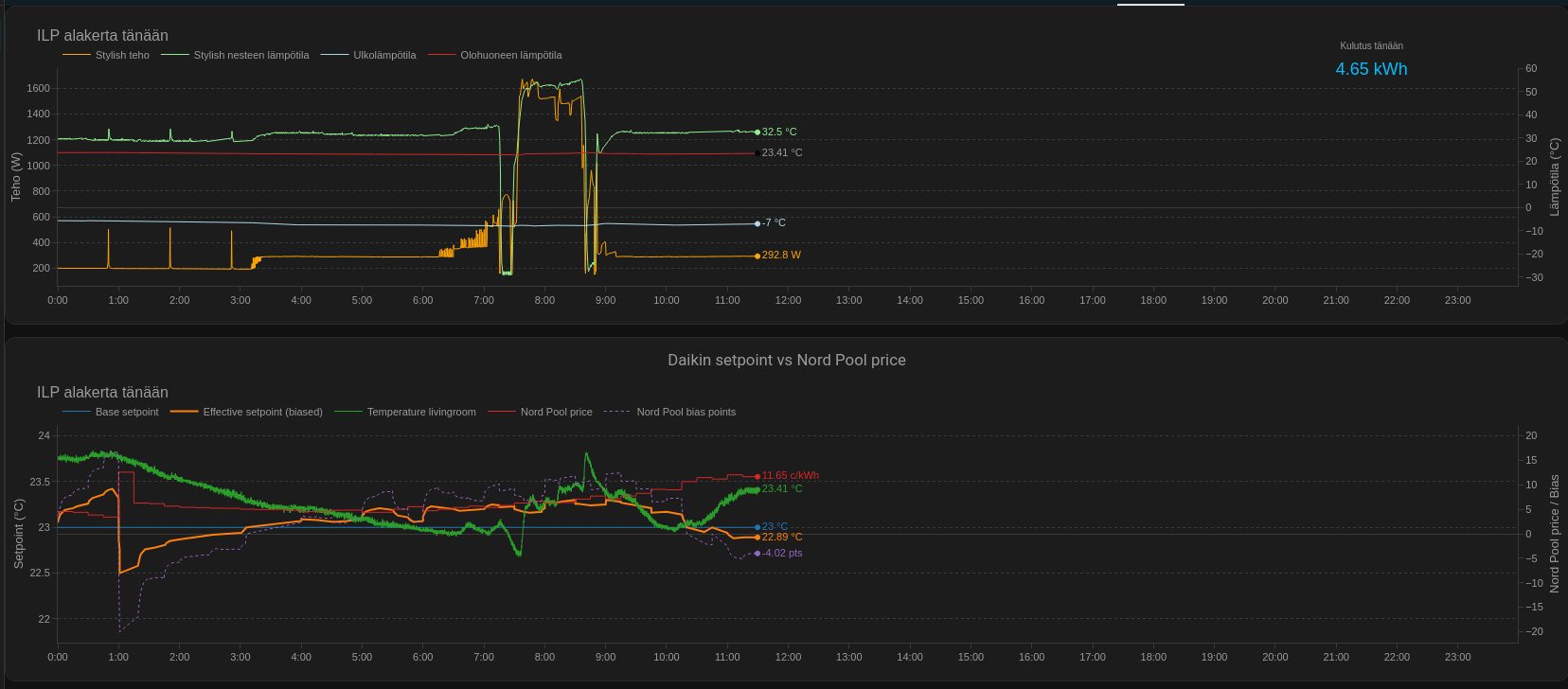Click the Teho (W) axis label
Viewport: 1568px width, 689px height.
coord(16,177)
